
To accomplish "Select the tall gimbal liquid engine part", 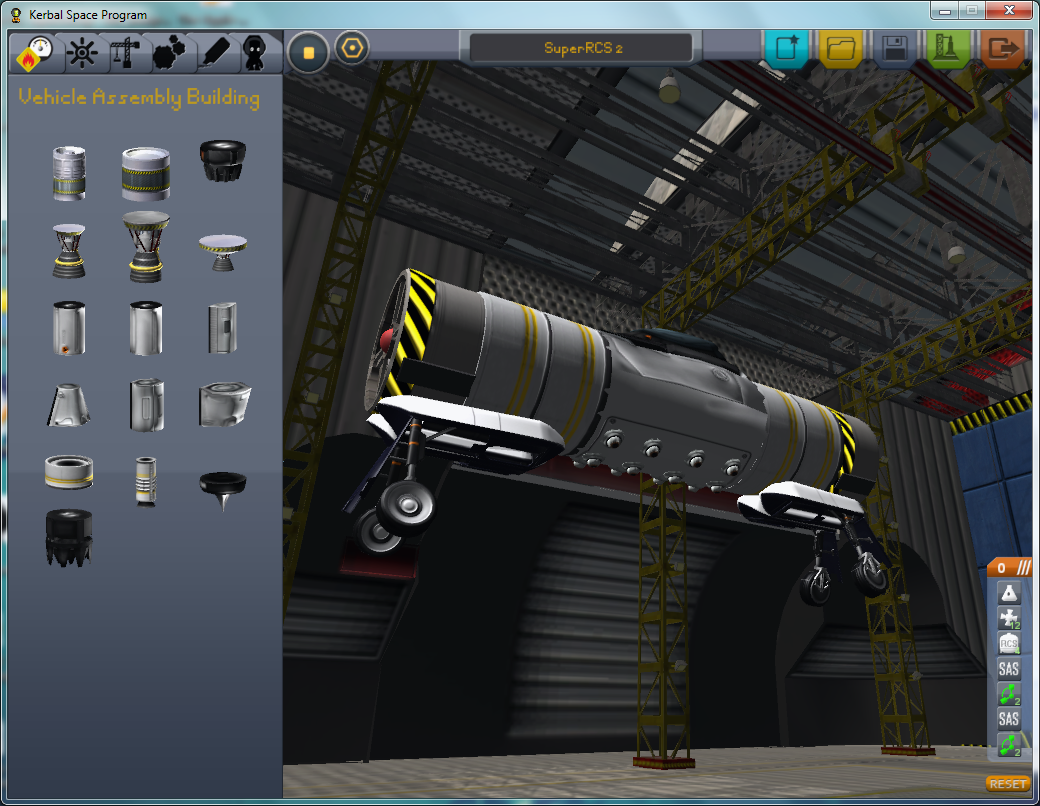I will (x=146, y=247).
